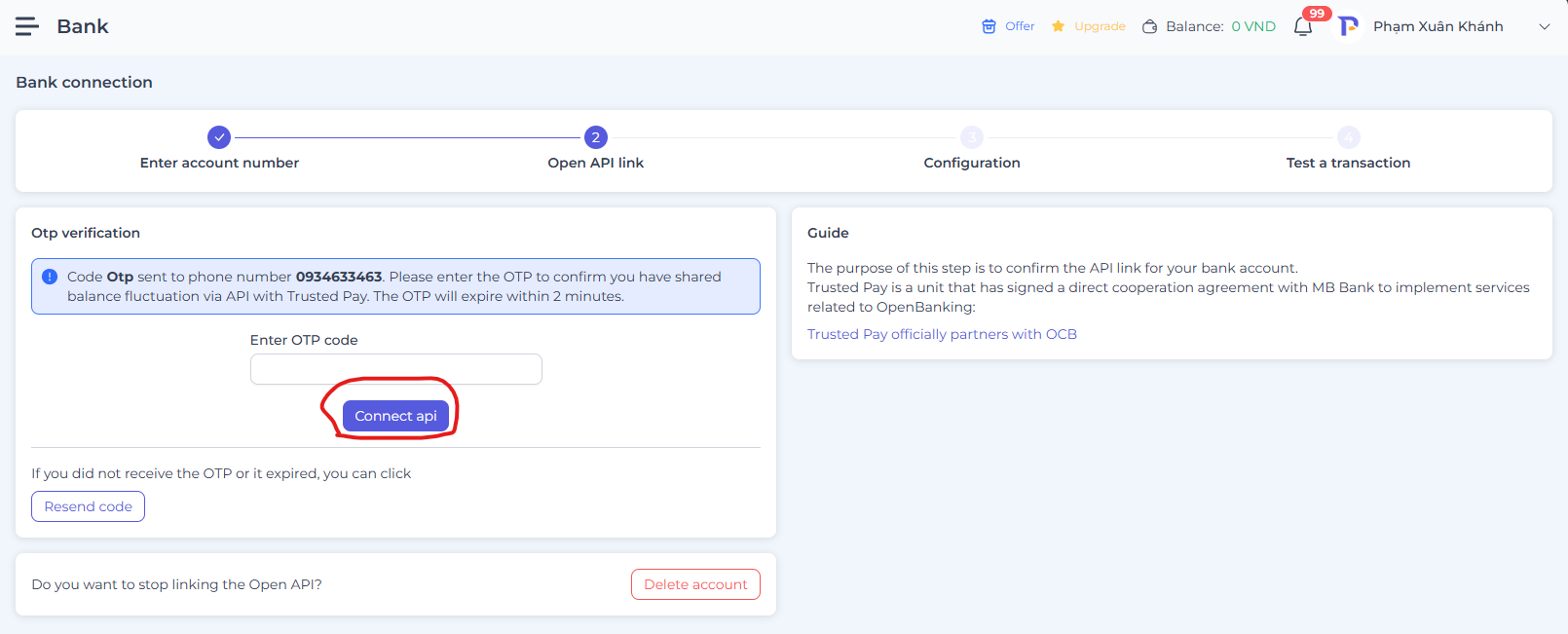Focus the Enter OTP code field
Image resolution: width=1568 pixels, height=634 pixels.
point(395,369)
